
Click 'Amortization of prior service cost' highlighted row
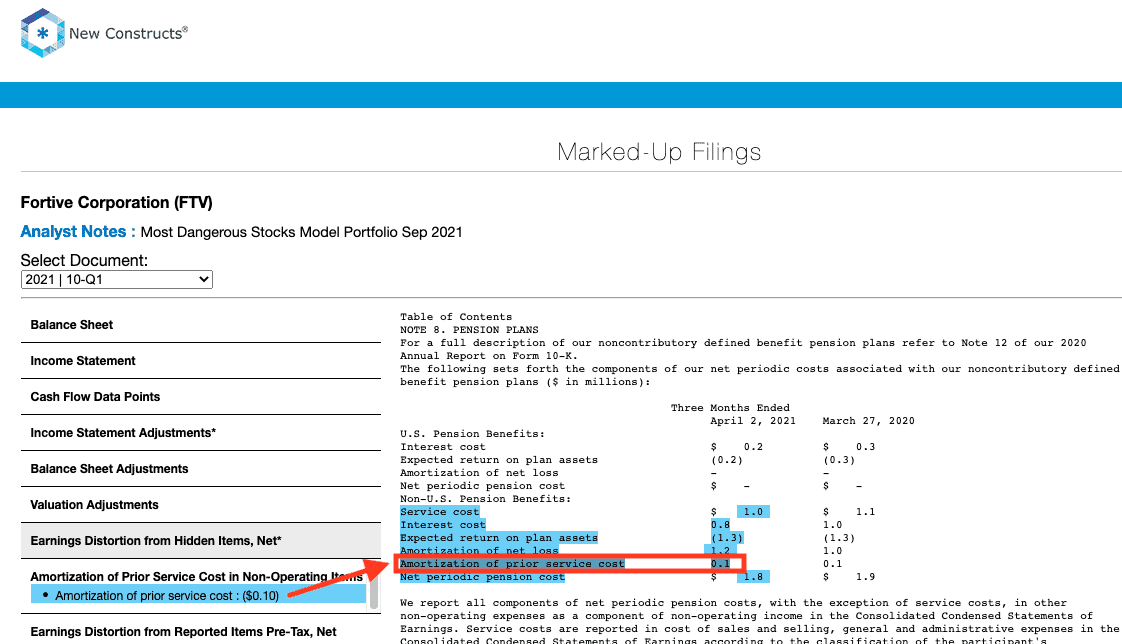pos(570,564)
